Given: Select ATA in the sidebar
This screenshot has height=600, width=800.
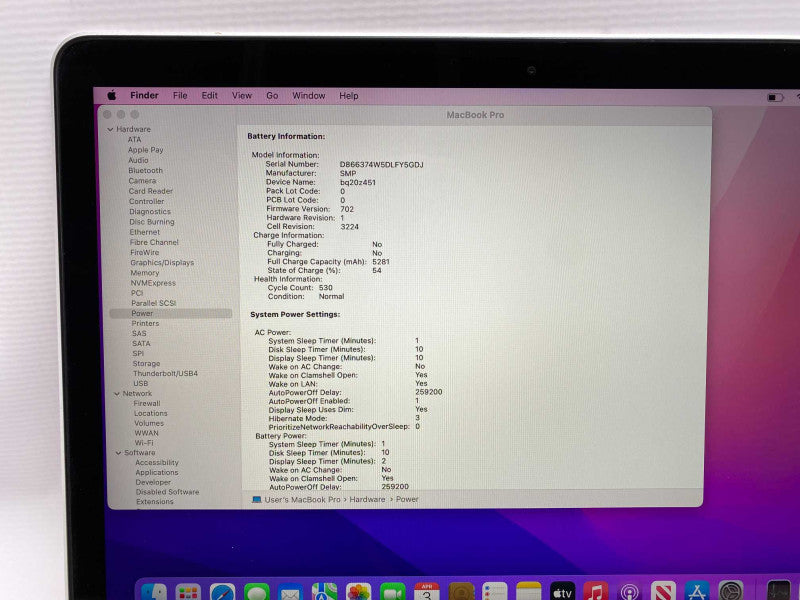Looking at the screenshot, I should tap(134, 140).
